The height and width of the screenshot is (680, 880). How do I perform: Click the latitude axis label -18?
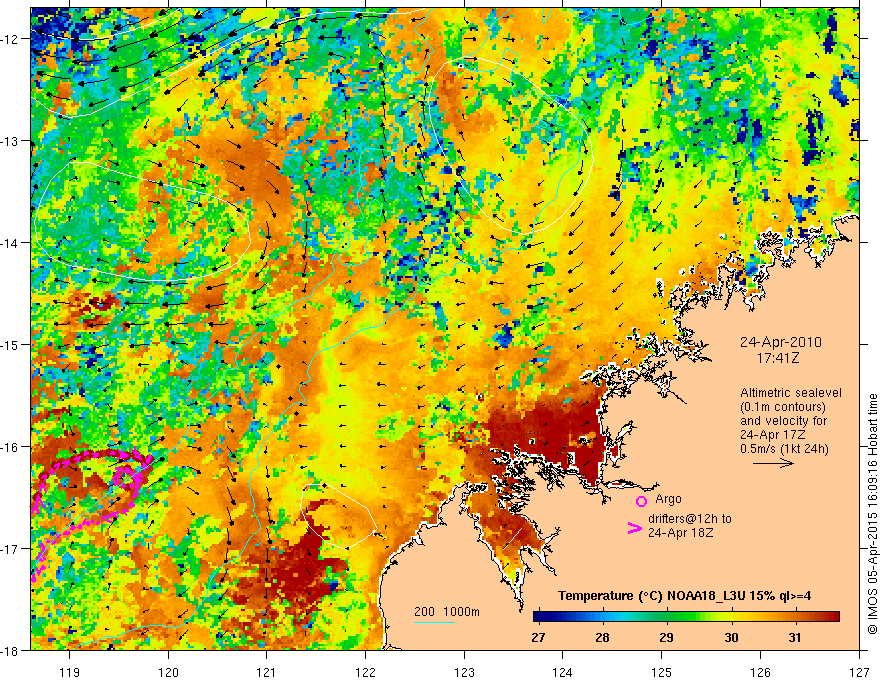[x=11, y=650]
